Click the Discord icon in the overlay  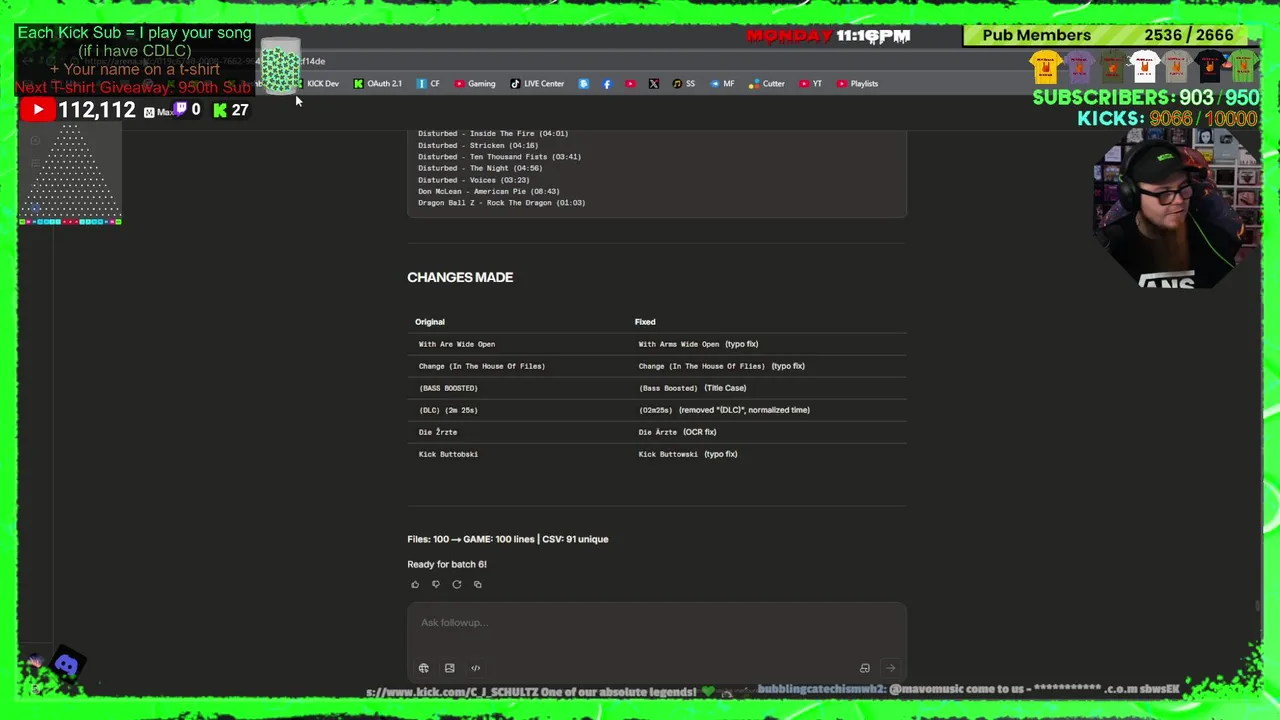pos(67,664)
